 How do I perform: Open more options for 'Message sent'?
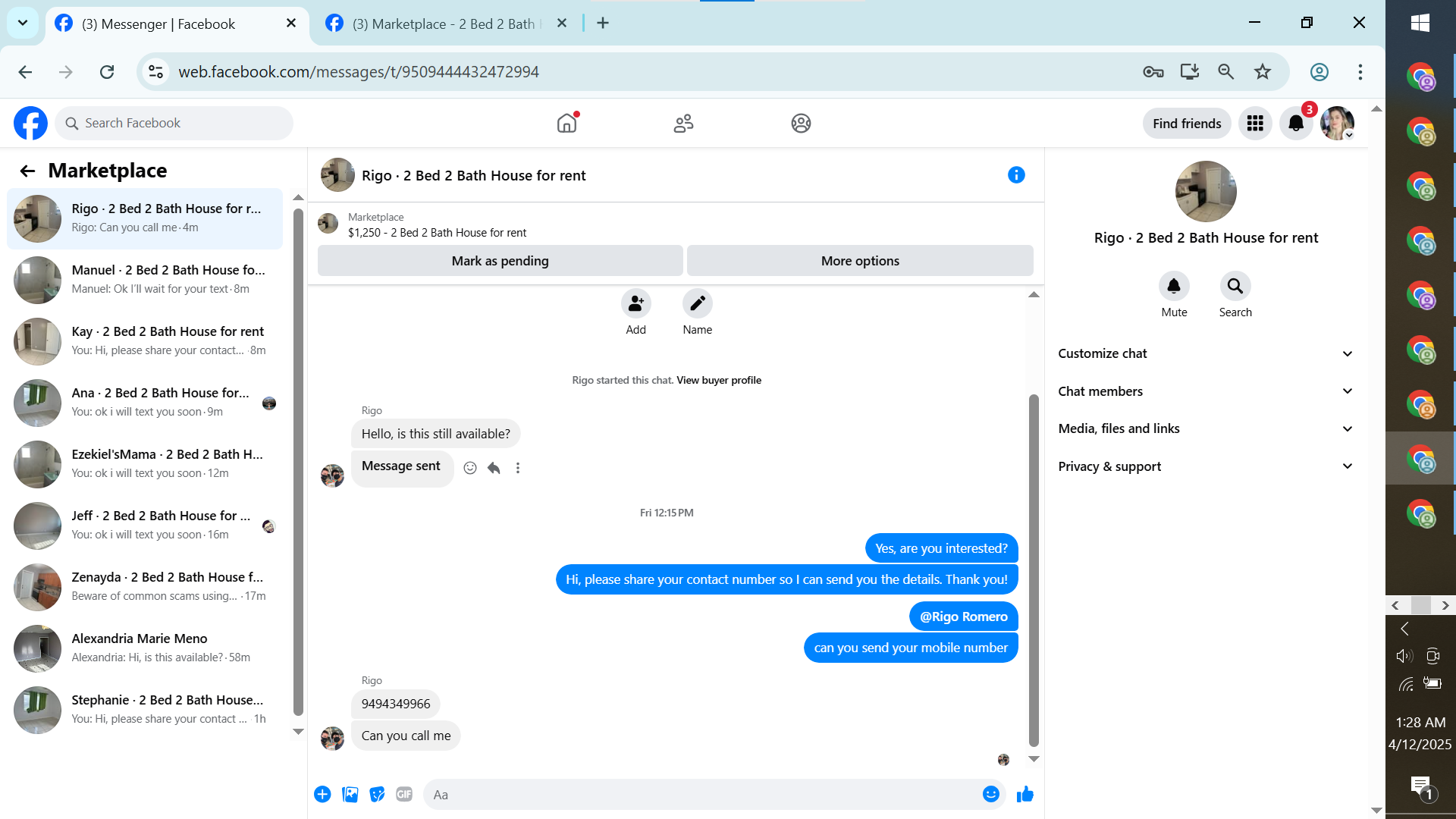[518, 468]
